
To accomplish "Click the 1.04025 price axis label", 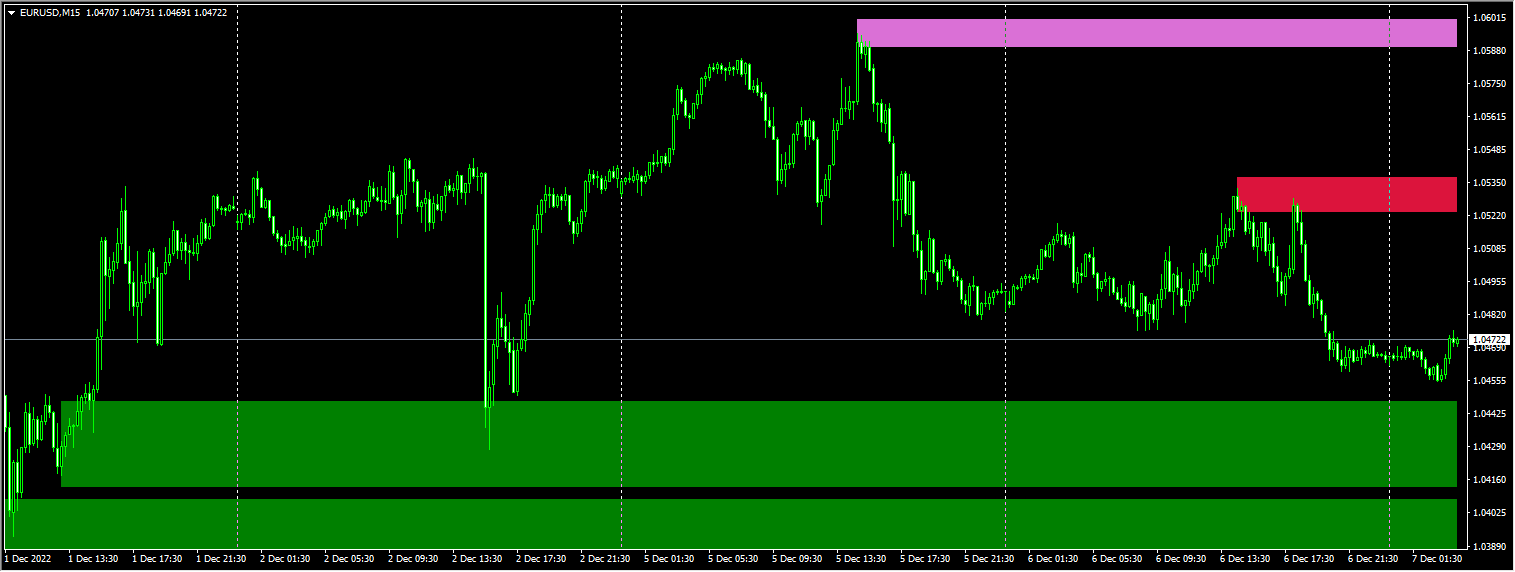I will (x=1490, y=513).
